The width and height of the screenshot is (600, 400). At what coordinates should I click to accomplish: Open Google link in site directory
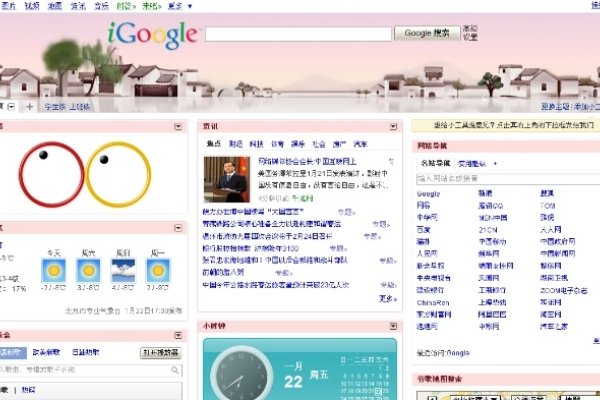[x=428, y=194]
